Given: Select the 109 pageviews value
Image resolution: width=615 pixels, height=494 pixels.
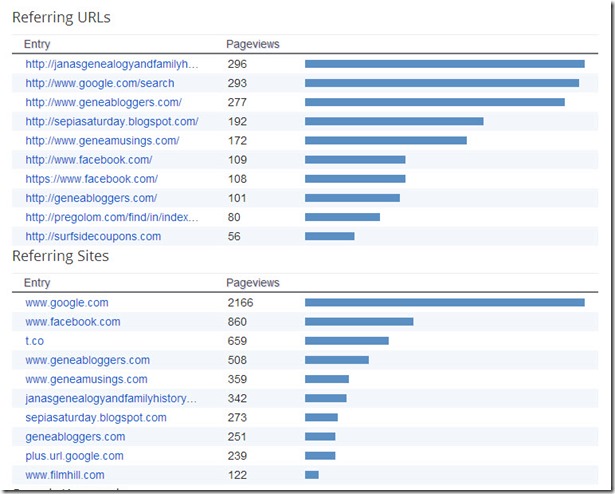Looking at the screenshot, I should pyautogui.click(x=237, y=160).
